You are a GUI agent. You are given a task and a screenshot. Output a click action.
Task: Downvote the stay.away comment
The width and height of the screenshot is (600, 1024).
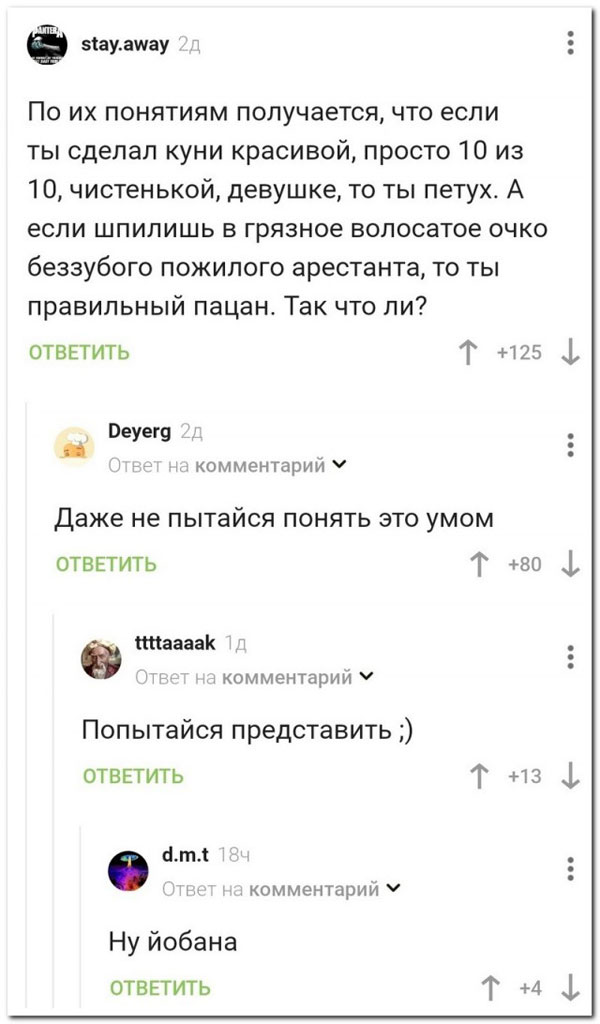click(569, 352)
